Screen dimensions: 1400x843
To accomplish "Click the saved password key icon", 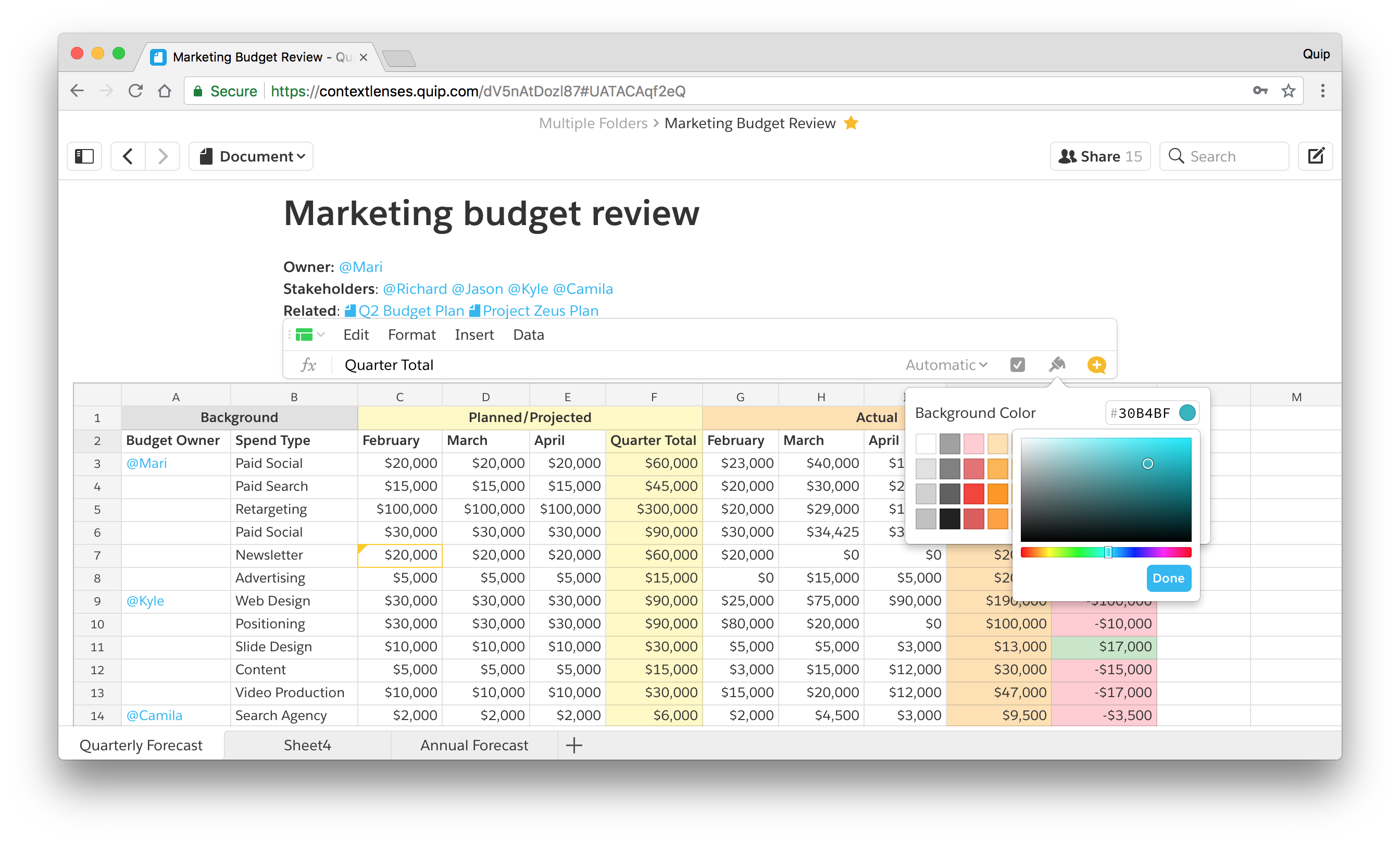I will click(x=1260, y=91).
